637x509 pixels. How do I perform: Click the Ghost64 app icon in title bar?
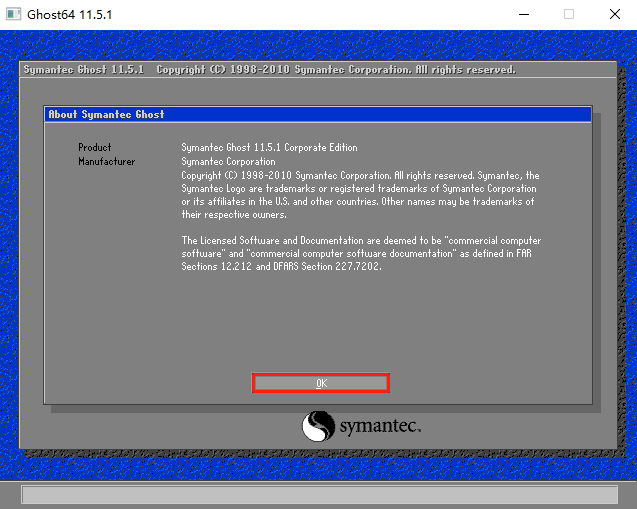coord(13,14)
